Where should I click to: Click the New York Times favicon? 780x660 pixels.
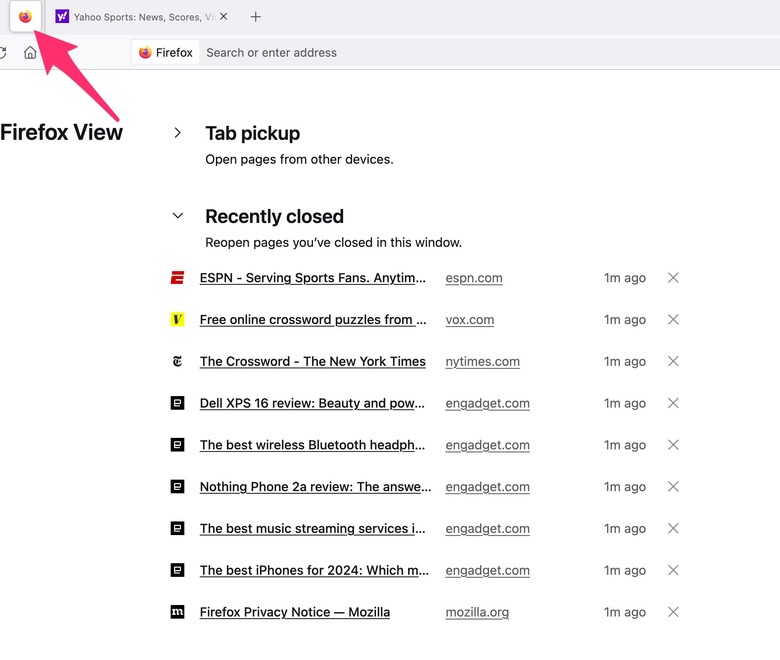click(x=178, y=361)
